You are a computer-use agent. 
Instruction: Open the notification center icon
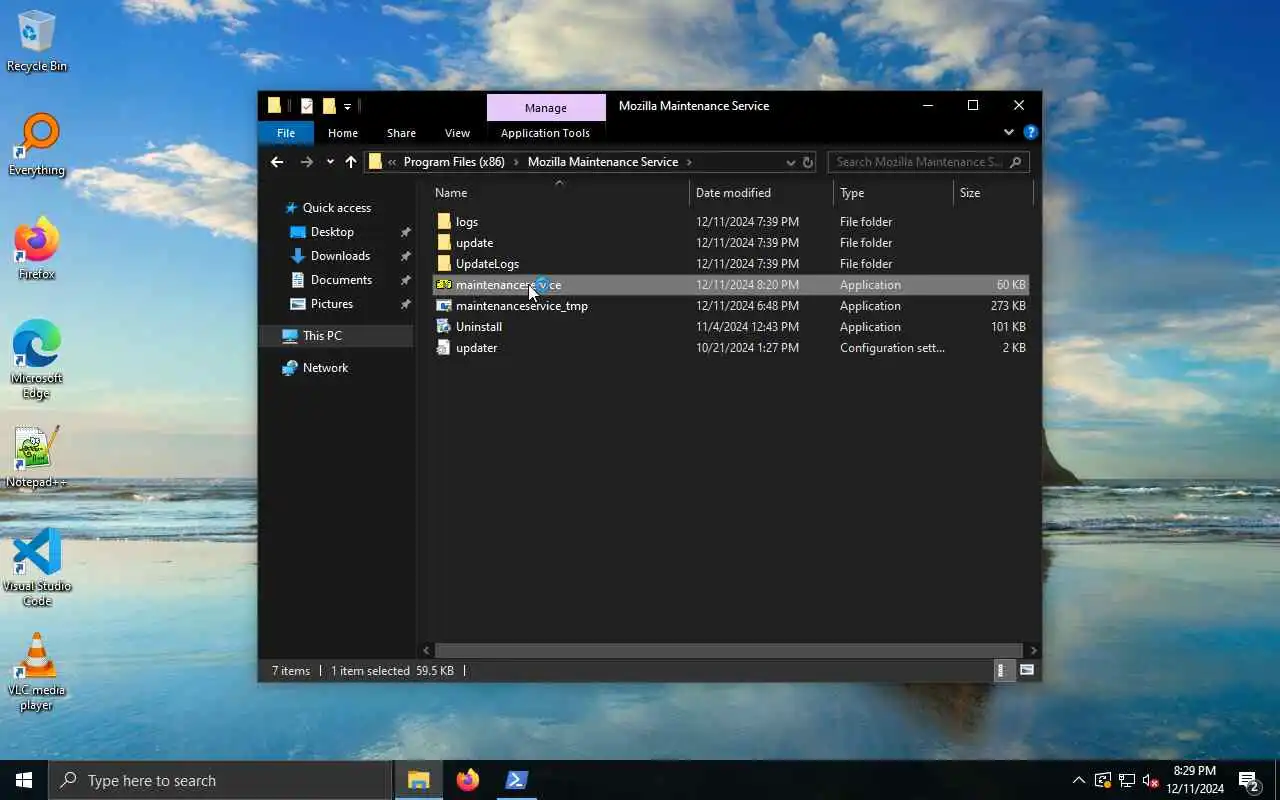pyautogui.click(x=1249, y=780)
